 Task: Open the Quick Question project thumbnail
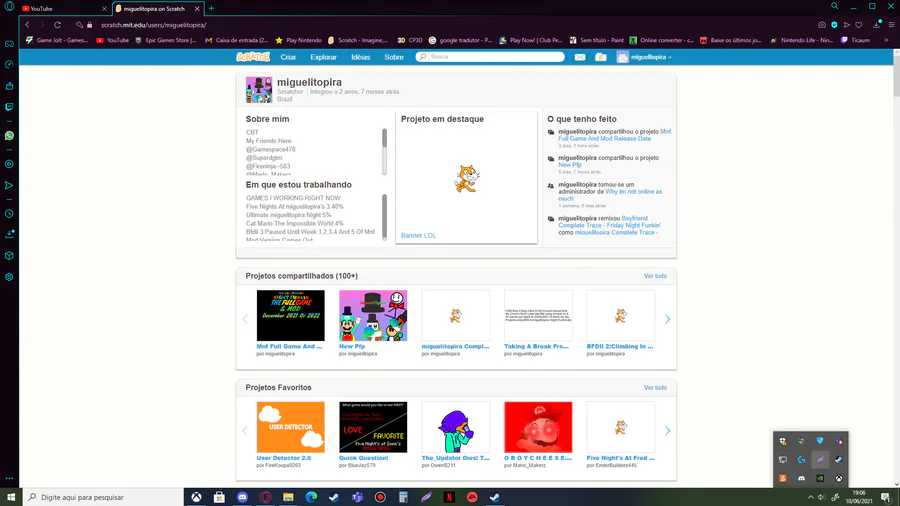(x=373, y=427)
